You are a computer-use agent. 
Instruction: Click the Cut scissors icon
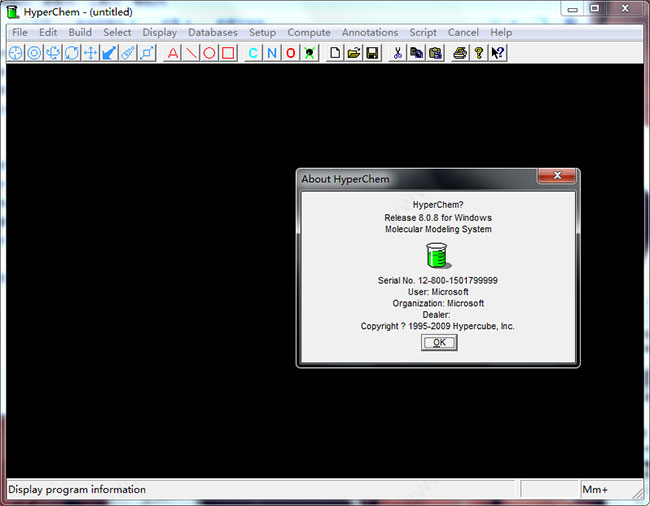(398, 53)
